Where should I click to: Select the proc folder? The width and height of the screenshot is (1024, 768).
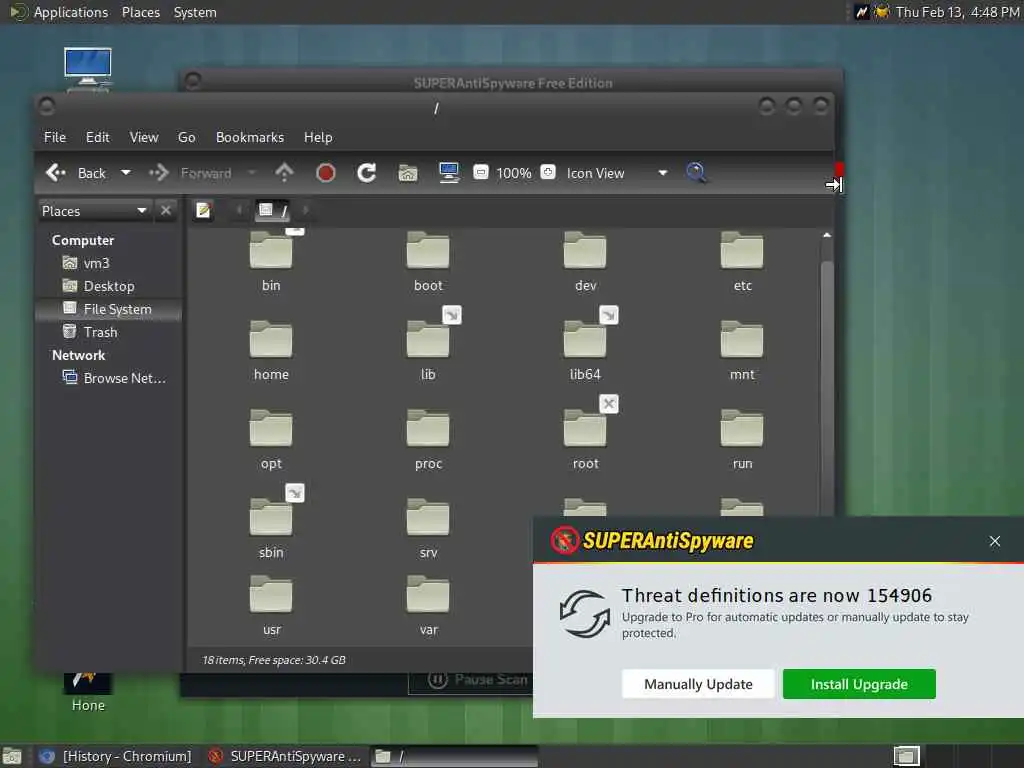coord(428,440)
